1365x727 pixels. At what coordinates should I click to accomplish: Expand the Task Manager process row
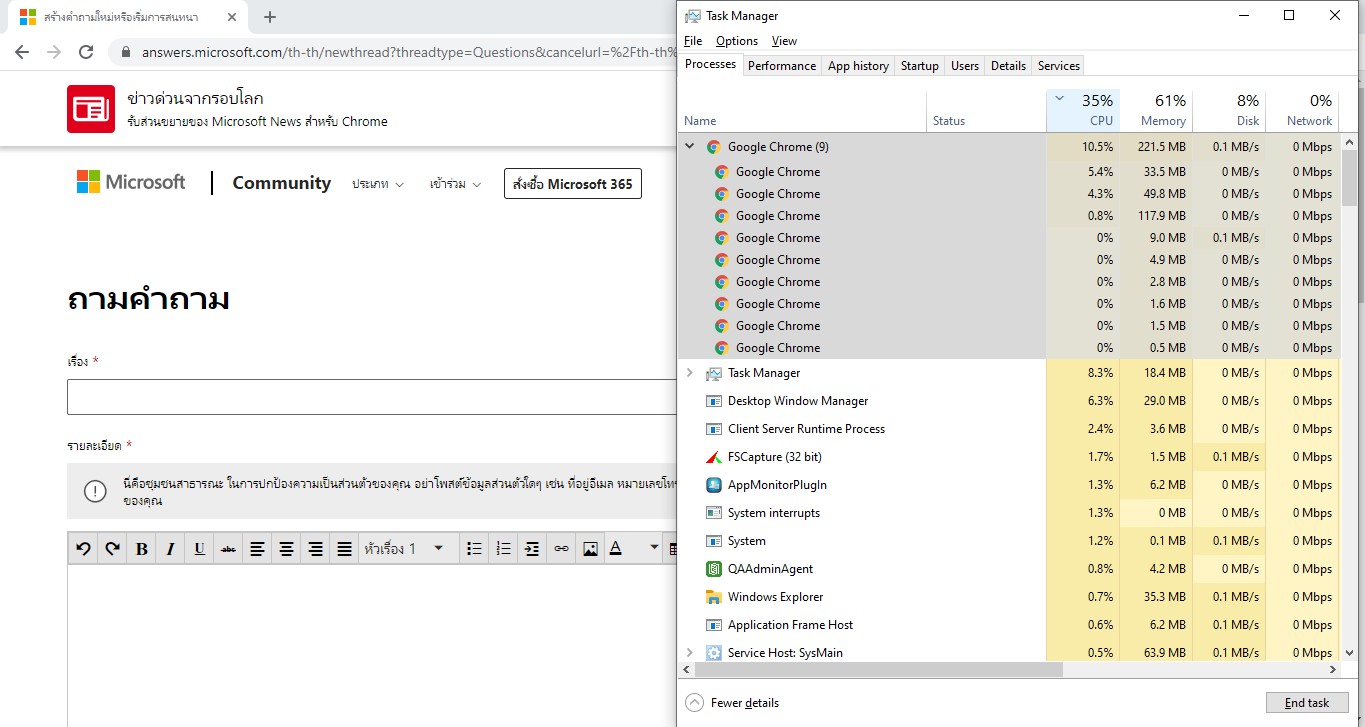click(689, 373)
